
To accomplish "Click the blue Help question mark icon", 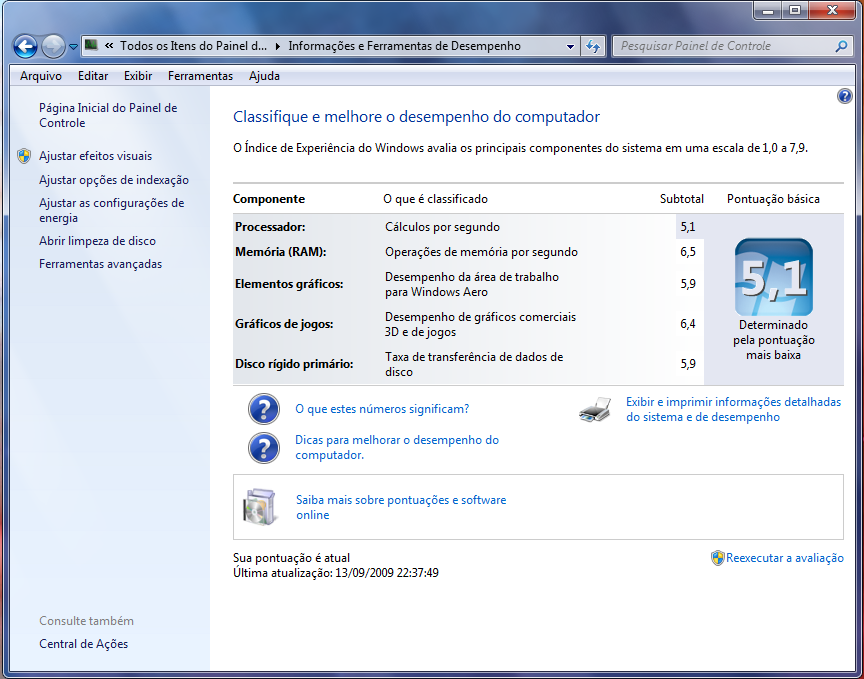I will click(845, 95).
